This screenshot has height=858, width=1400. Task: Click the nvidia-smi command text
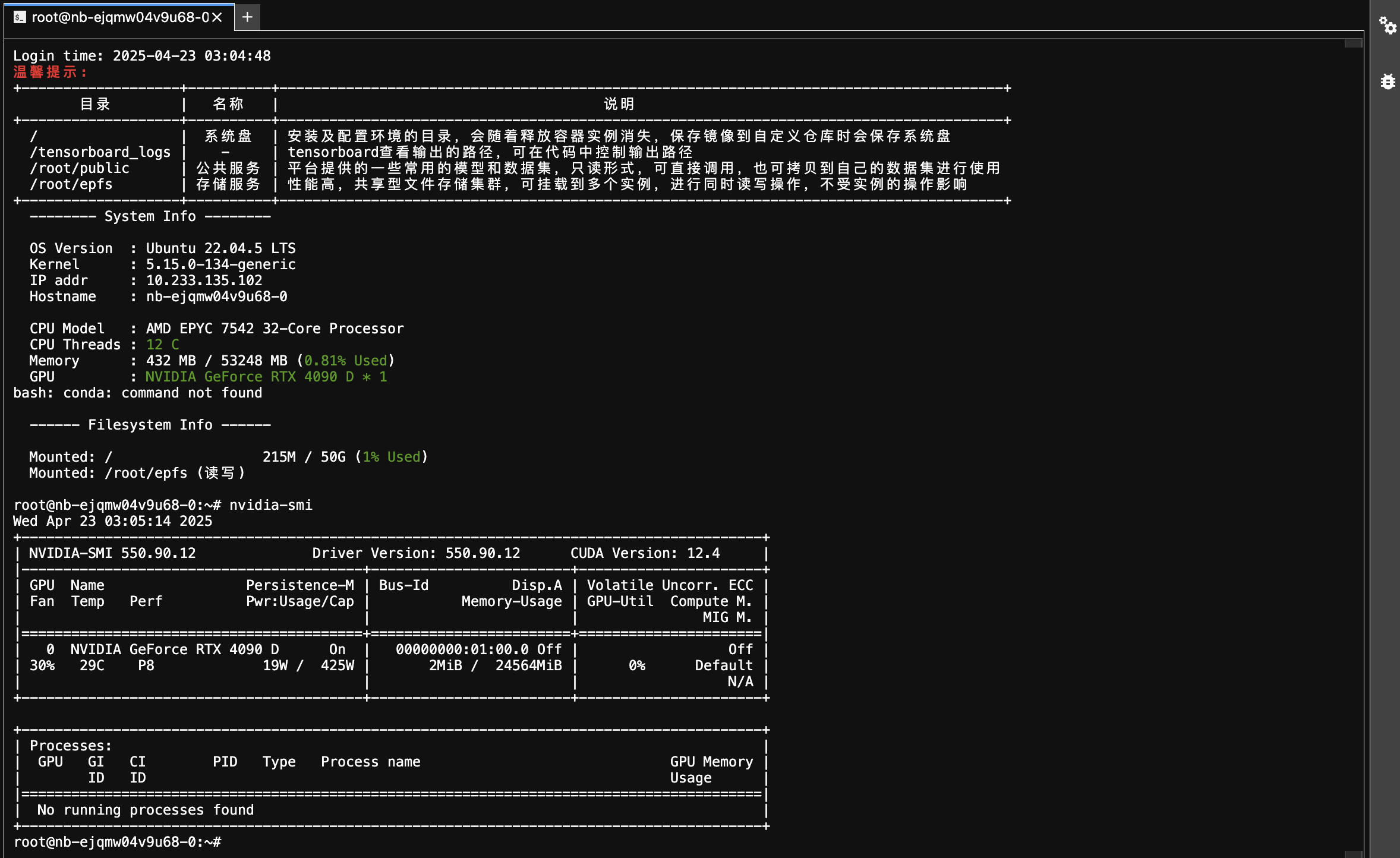point(270,505)
